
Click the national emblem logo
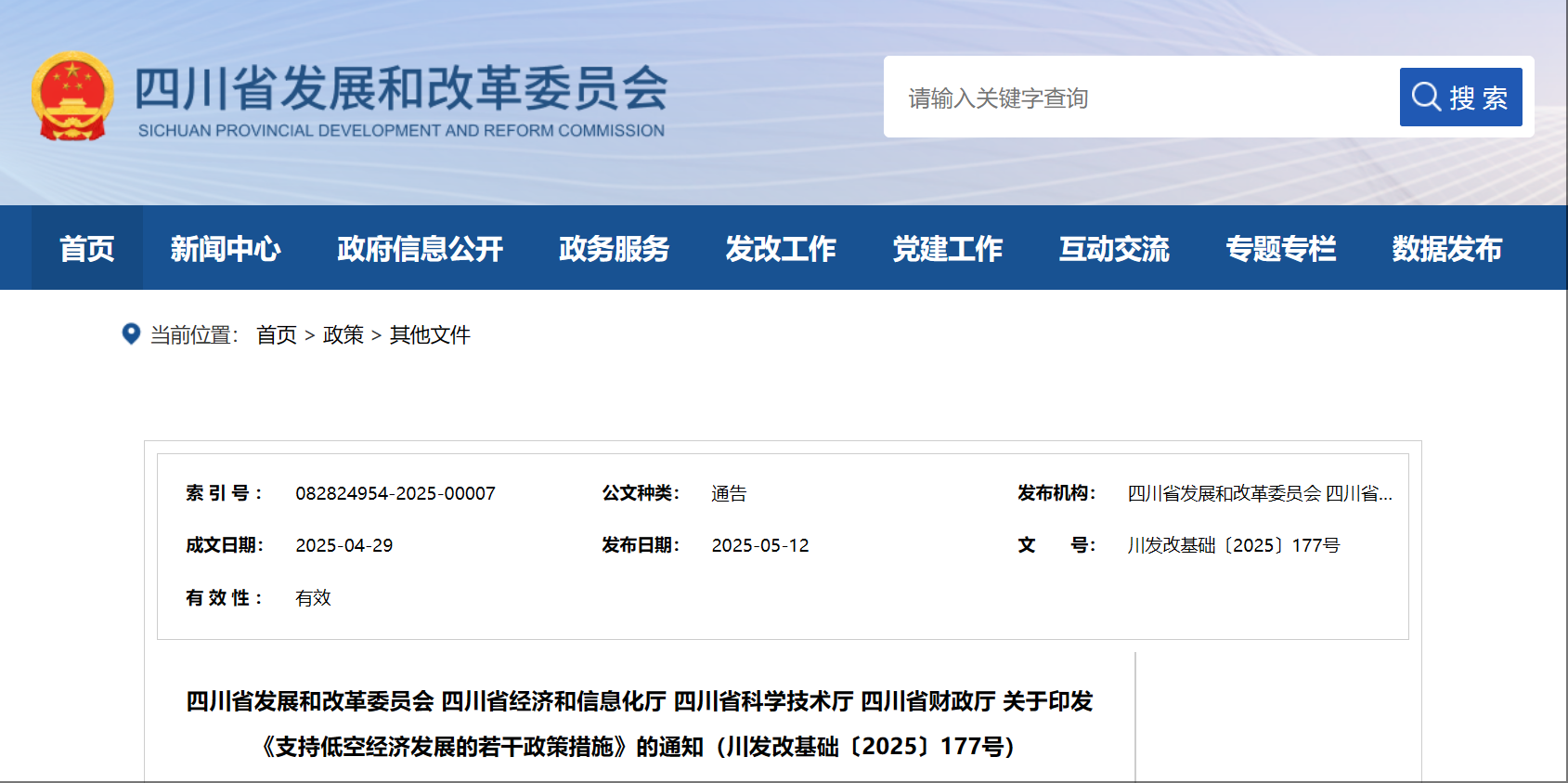[72, 97]
